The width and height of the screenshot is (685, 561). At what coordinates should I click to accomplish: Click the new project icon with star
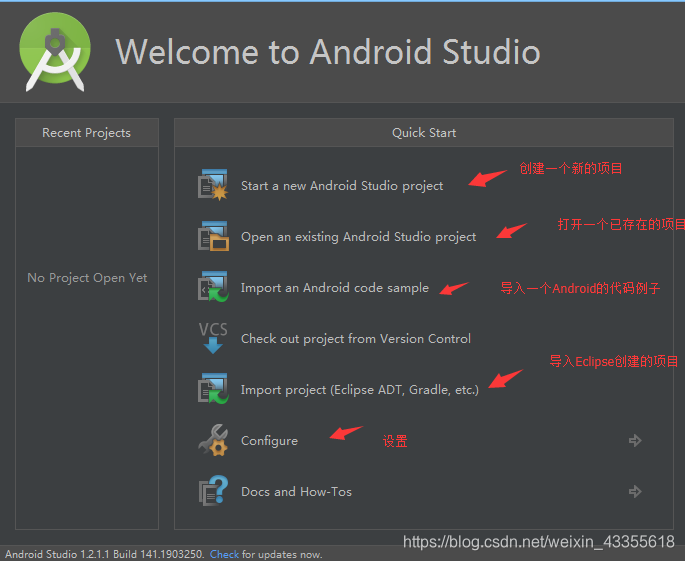pos(213,185)
